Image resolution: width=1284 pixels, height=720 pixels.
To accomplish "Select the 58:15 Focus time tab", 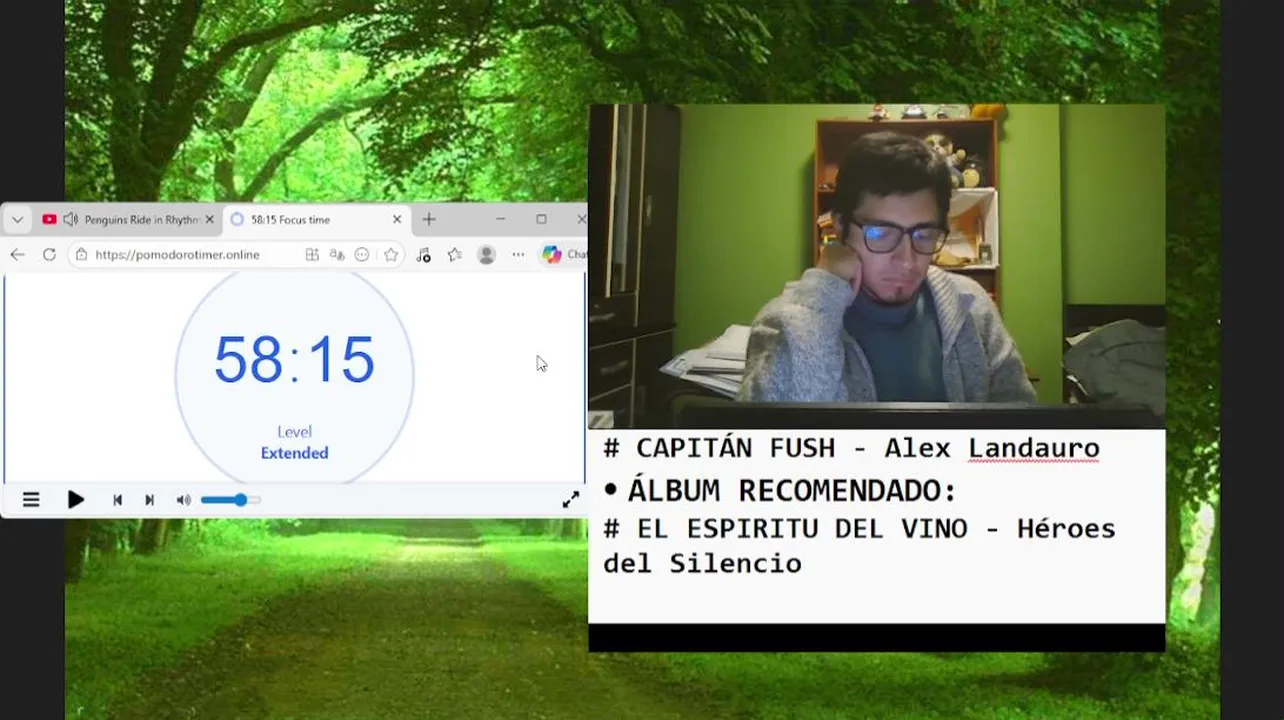I will pos(314,219).
